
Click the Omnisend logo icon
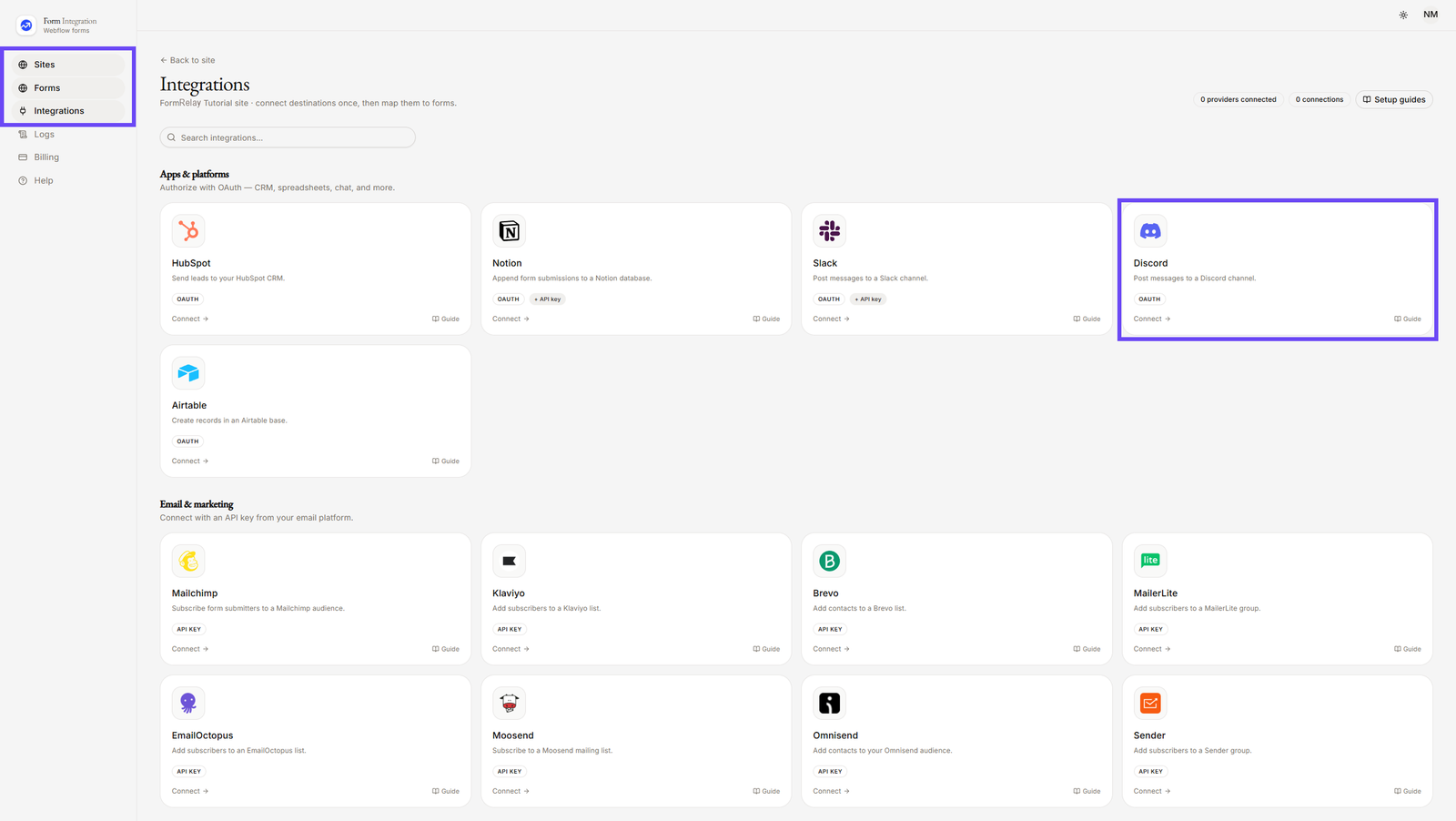(829, 703)
